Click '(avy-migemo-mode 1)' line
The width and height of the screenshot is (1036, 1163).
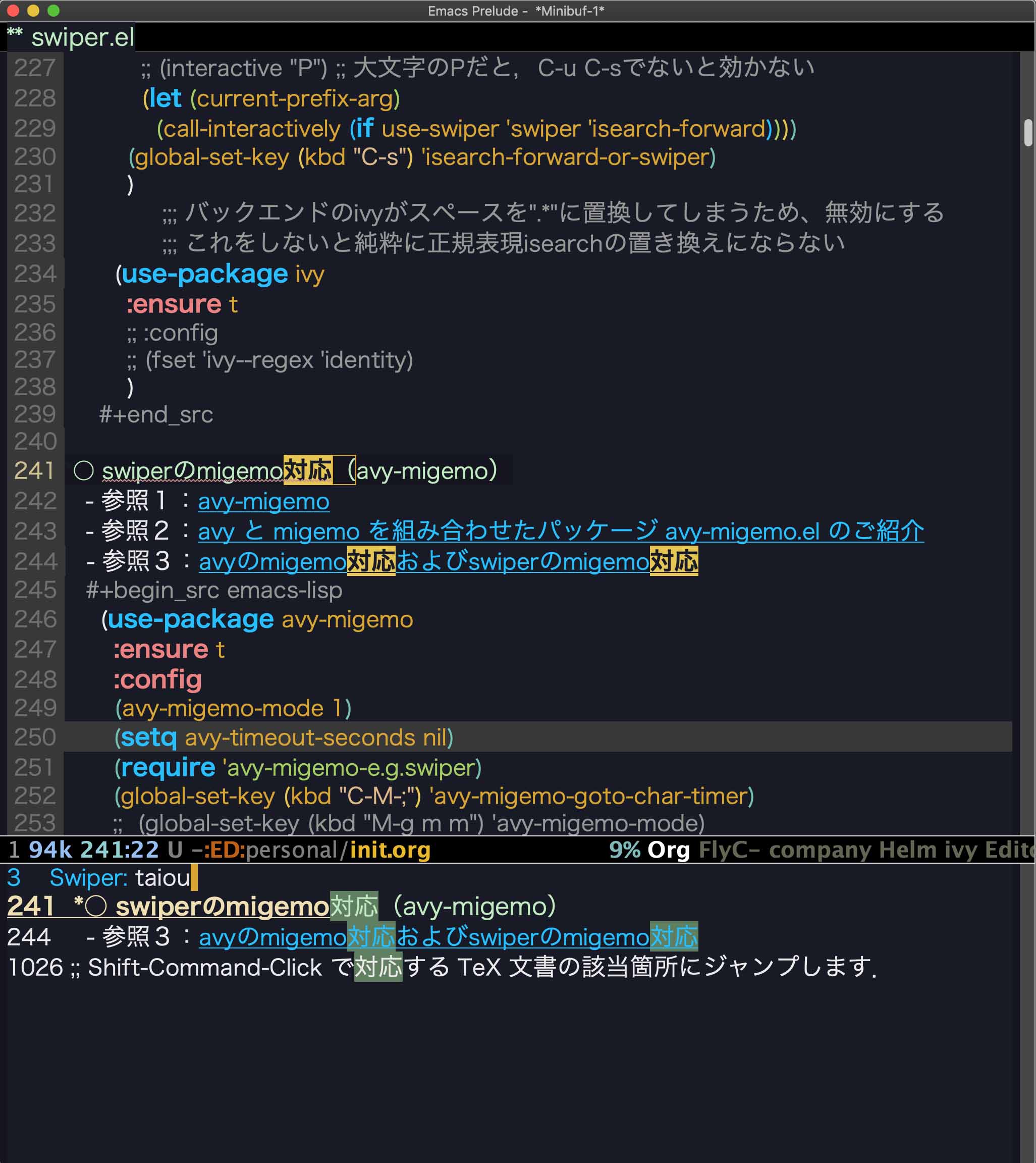coord(233,709)
